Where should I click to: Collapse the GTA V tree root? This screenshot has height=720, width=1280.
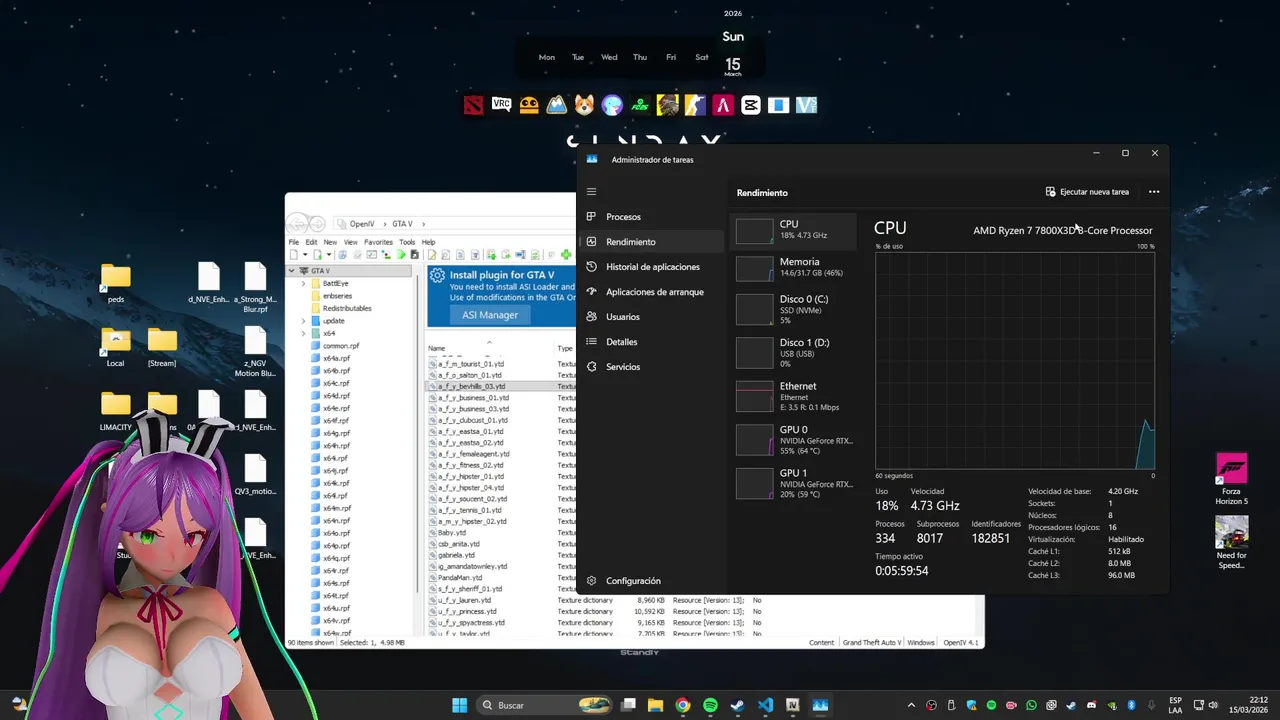coord(292,271)
